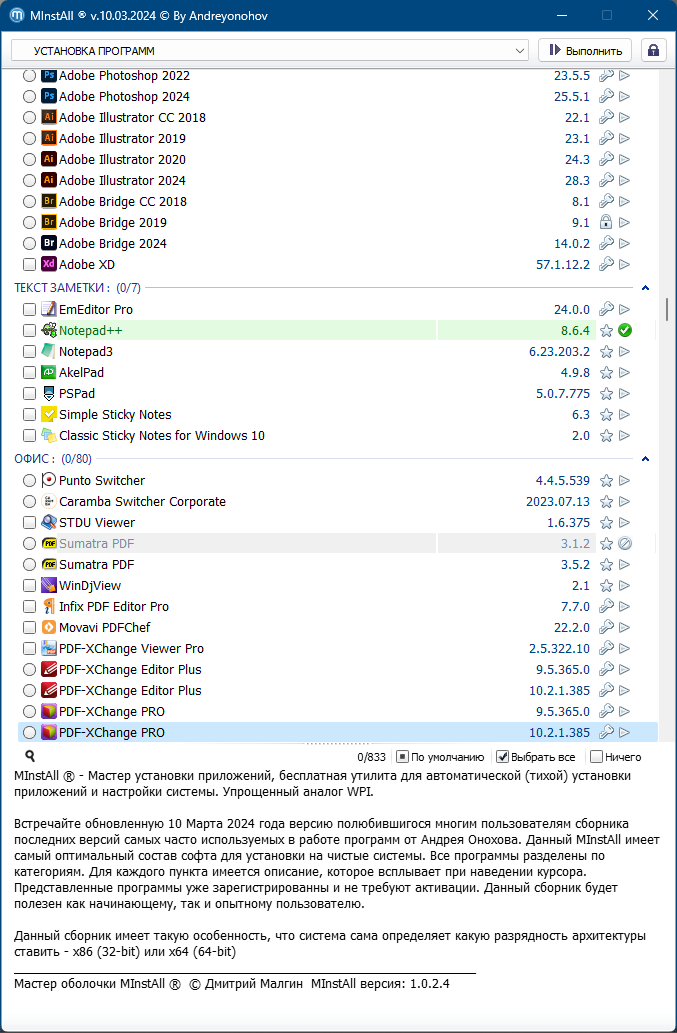
Task: Click the play arrow for Adobe XD
Action: coord(625,265)
